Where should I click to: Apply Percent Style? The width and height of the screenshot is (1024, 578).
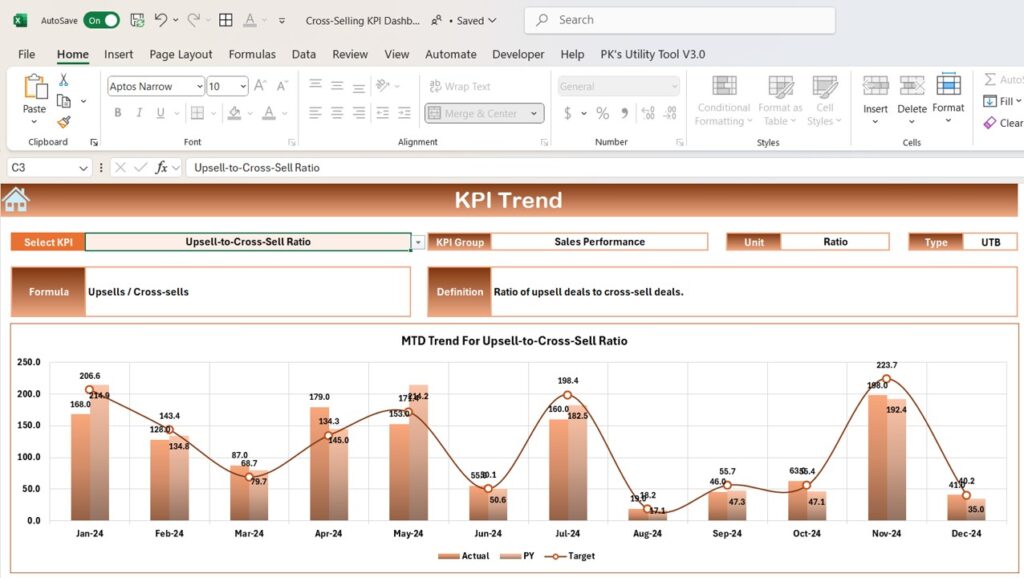602,114
